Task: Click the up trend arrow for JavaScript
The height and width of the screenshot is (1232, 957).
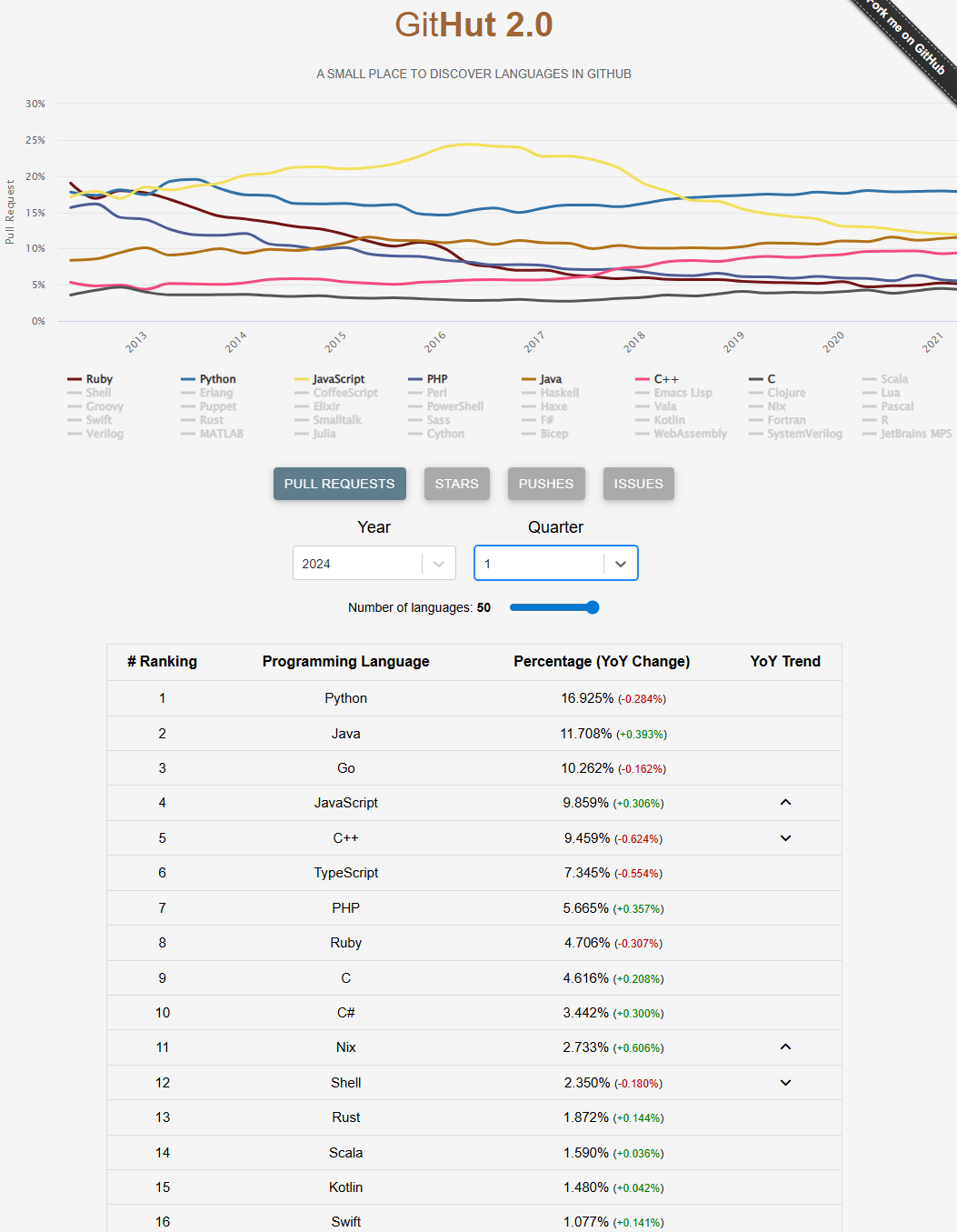Action: click(x=785, y=803)
